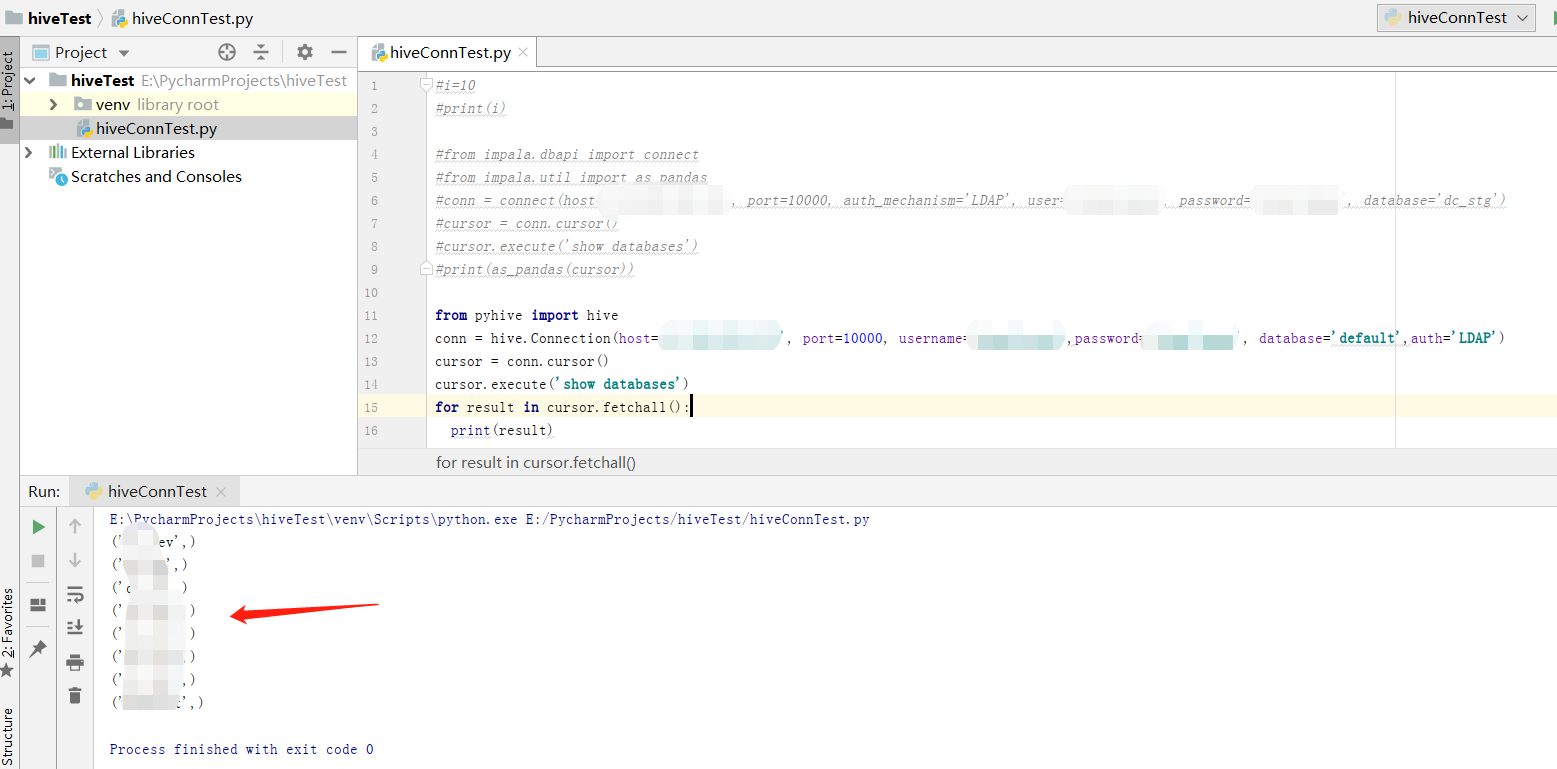Viewport: 1557px width, 769px height.
Task: Toggle Pin Tab in the Run panel
Action: 38,648
